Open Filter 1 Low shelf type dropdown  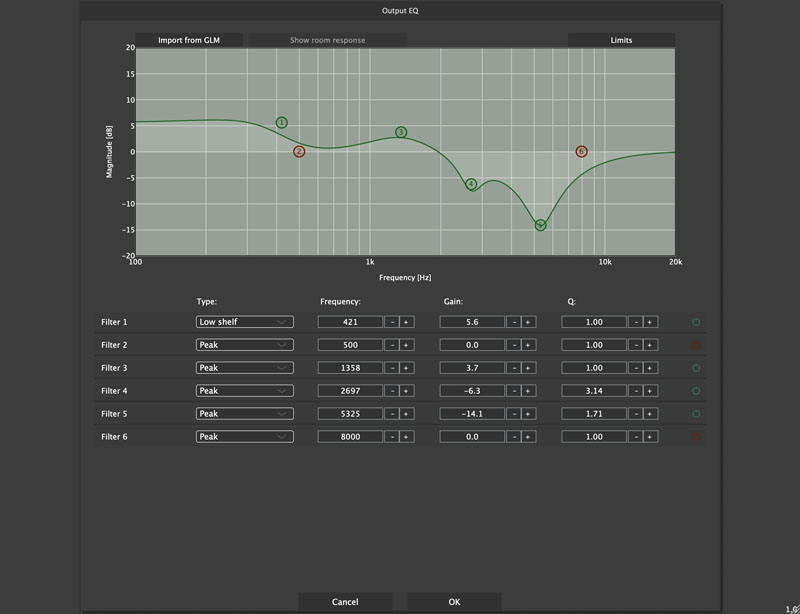coord(244,322)
